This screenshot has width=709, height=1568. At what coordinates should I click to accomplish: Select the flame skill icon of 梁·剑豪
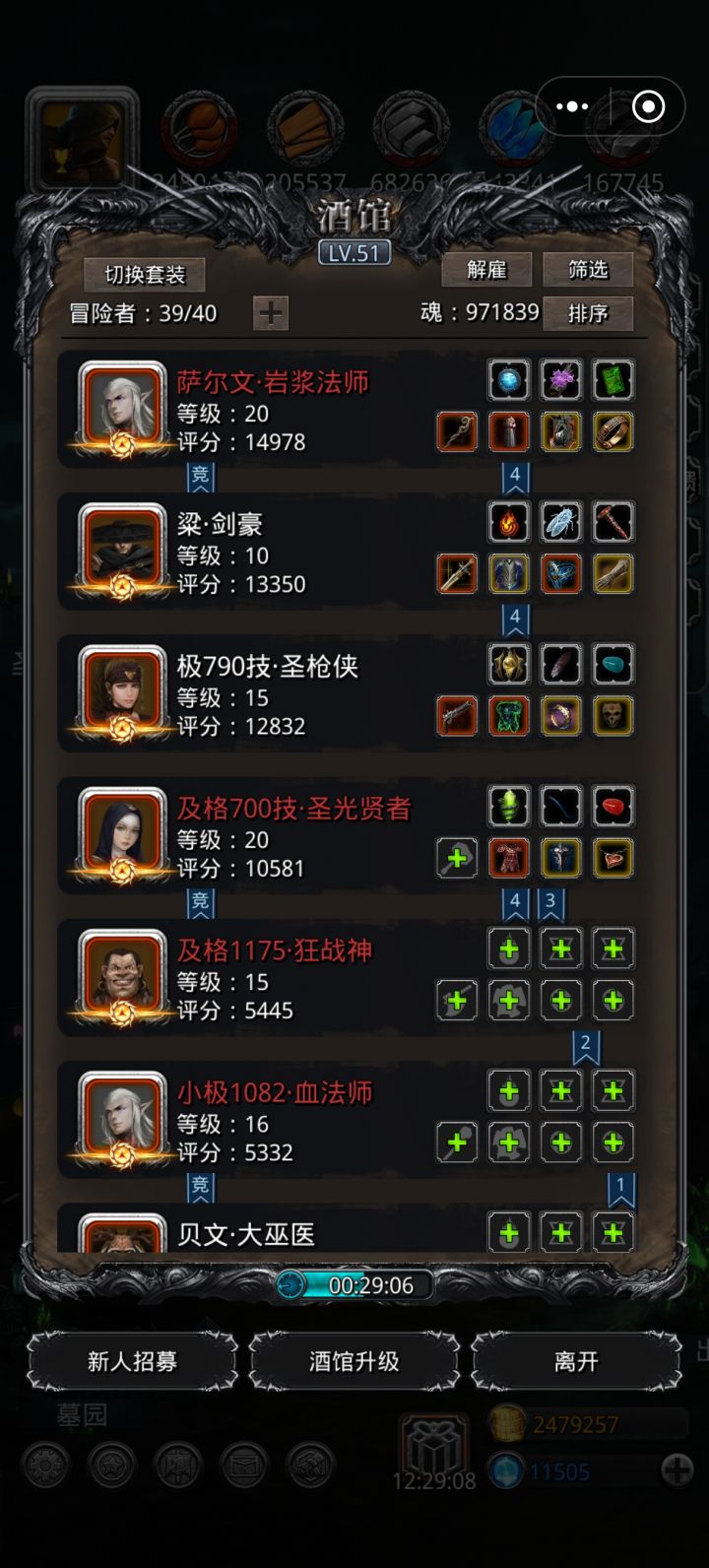point(509,522)
